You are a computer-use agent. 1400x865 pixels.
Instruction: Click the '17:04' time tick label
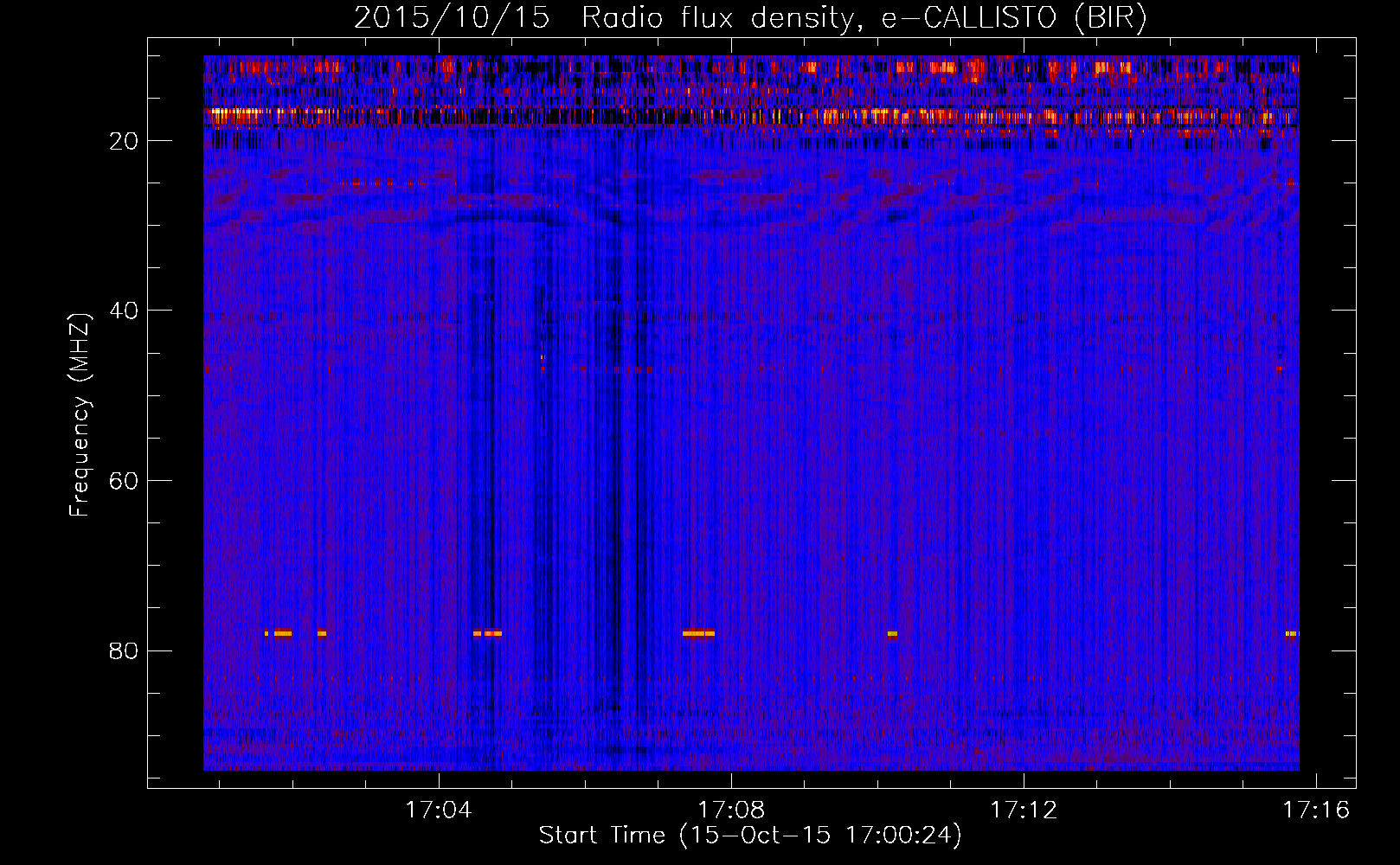[439, 811]
